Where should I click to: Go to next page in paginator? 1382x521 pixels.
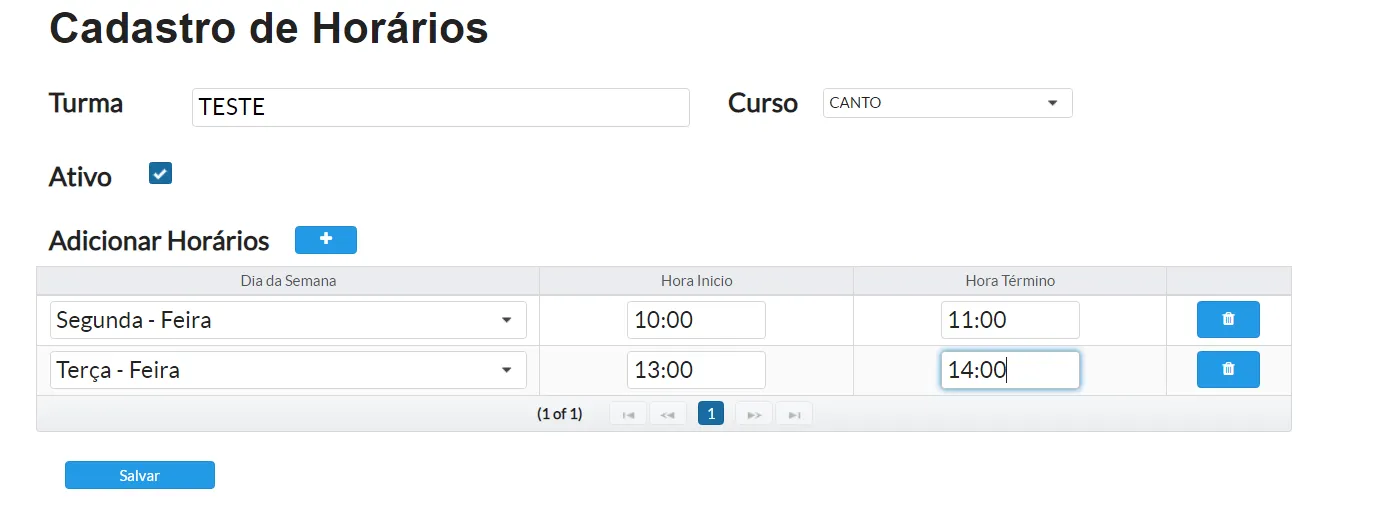pos(754,414)
